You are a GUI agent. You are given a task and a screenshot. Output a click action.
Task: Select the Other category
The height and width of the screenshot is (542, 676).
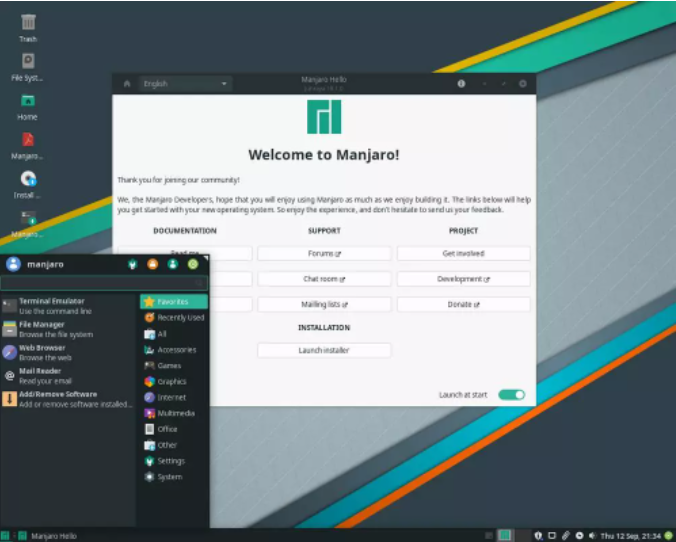tap(174, 445)
